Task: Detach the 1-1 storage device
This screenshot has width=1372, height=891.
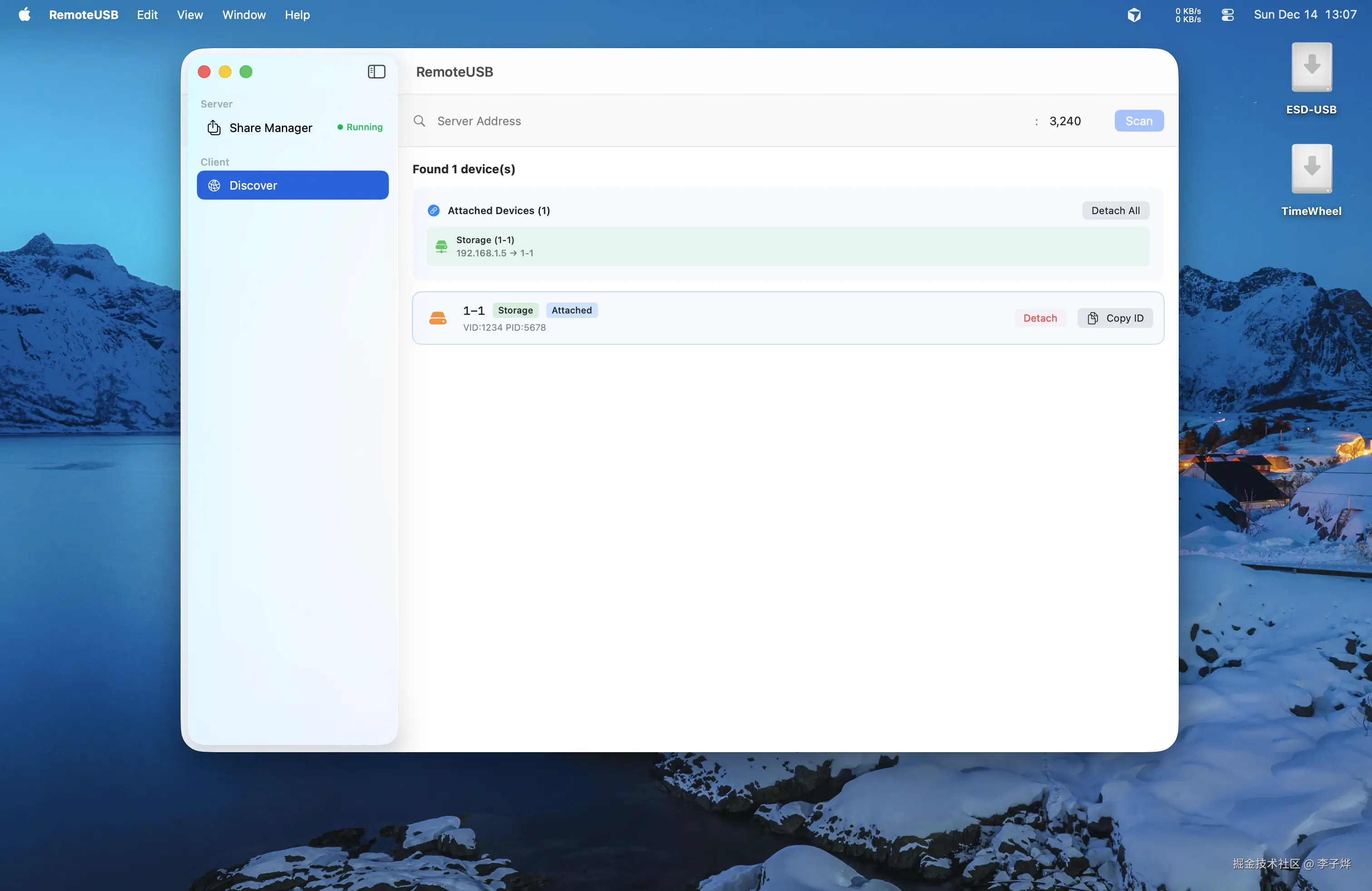Action: point(1039,318)
